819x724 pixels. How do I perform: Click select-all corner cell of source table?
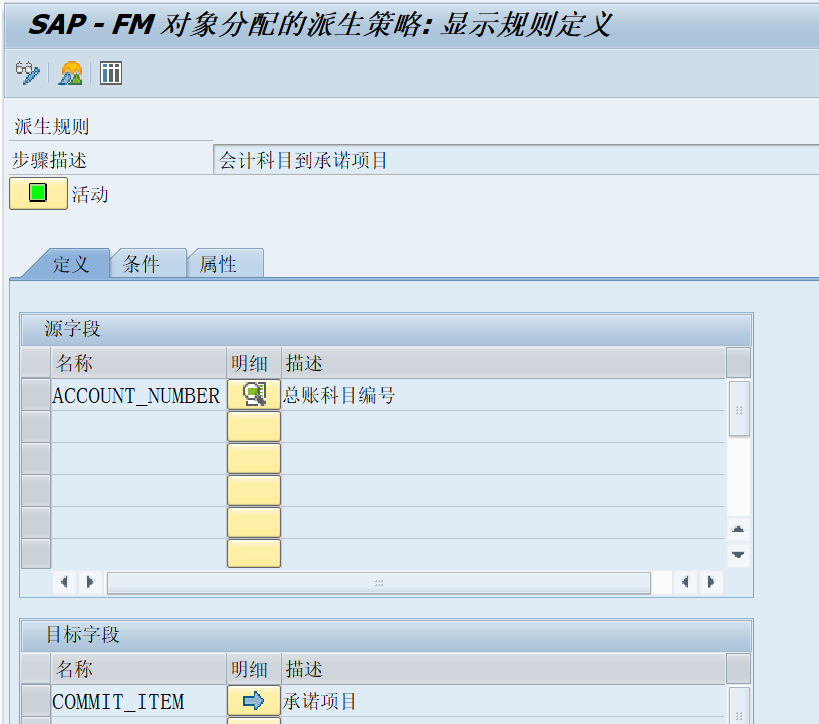[x=36, y=363]
